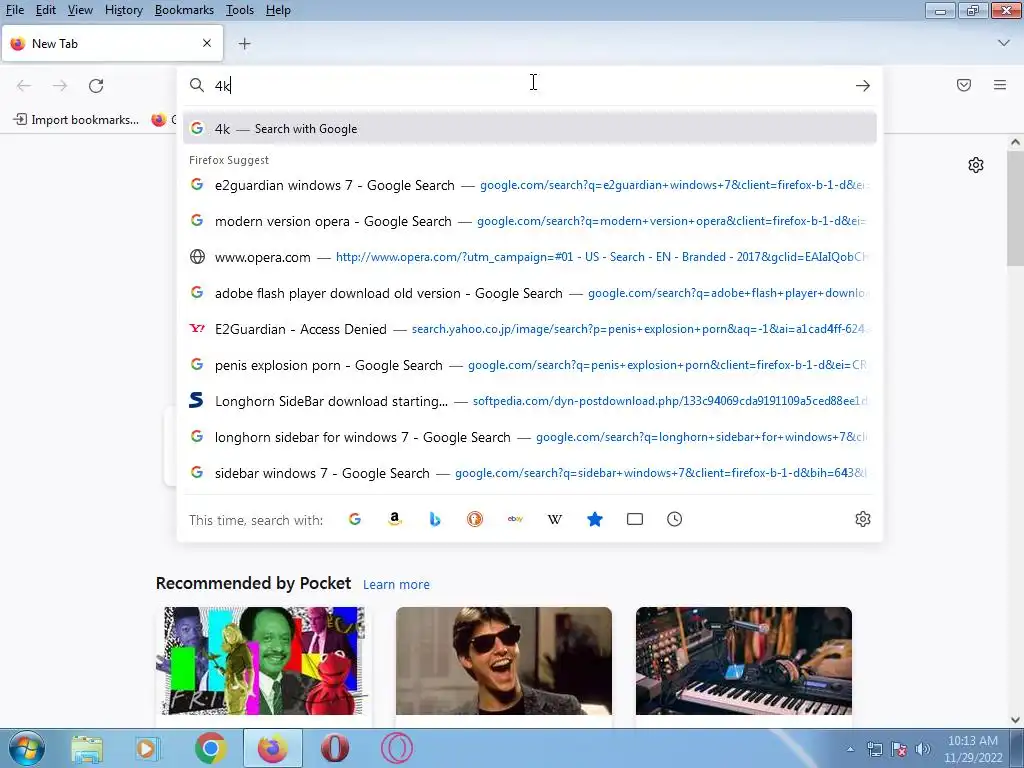Search history with the clock icon

(675, 519)
